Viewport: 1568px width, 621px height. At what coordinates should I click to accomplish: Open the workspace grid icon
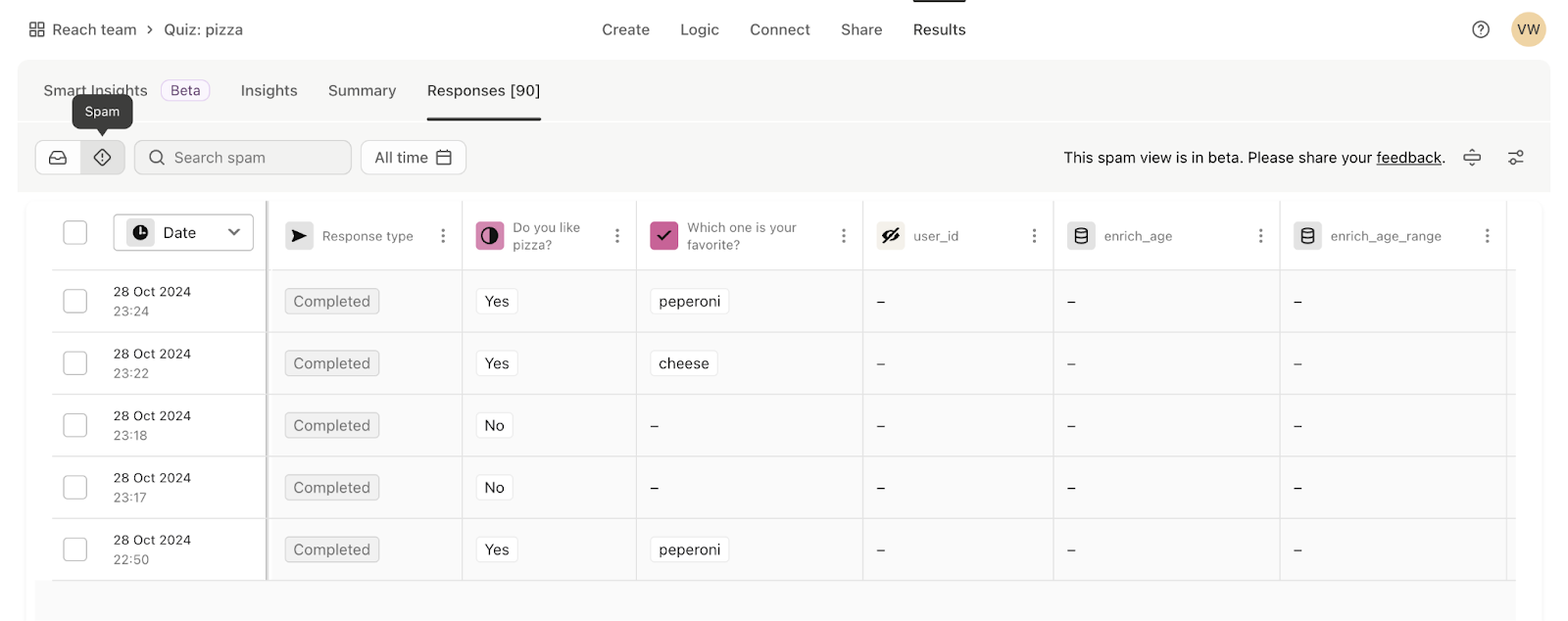pos(37,29)
